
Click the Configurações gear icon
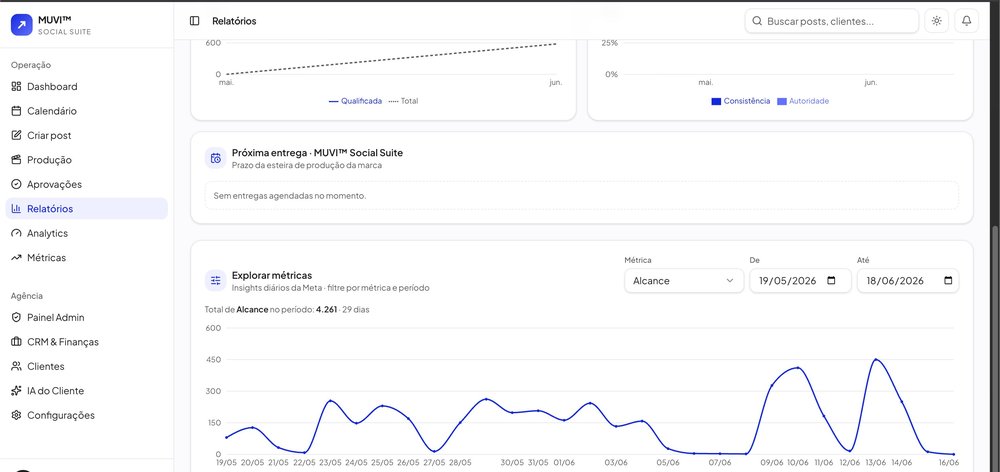(17, 415)
